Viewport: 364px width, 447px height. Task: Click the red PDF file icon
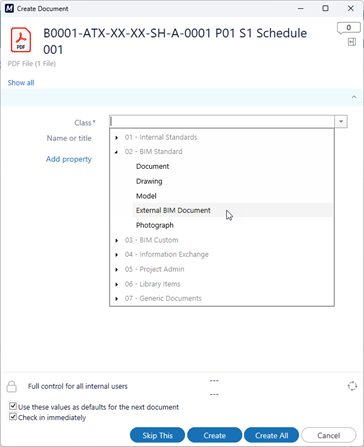(21, 40)
